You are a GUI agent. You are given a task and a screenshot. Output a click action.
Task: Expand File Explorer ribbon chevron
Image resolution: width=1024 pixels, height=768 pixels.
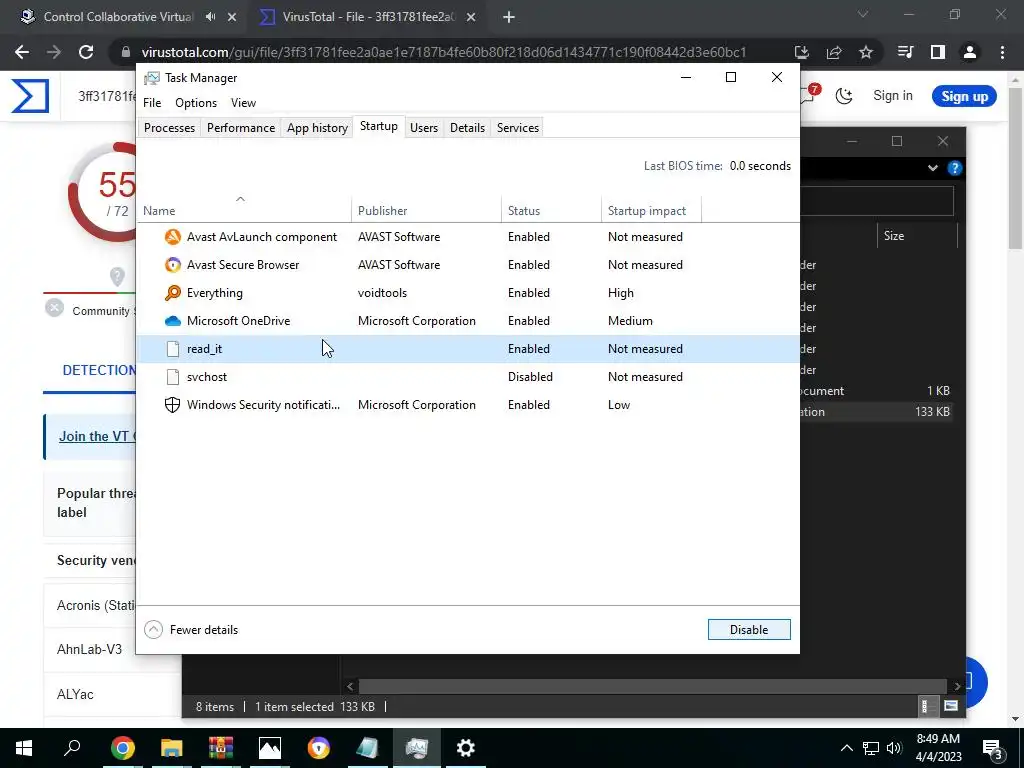pos(933,168)
